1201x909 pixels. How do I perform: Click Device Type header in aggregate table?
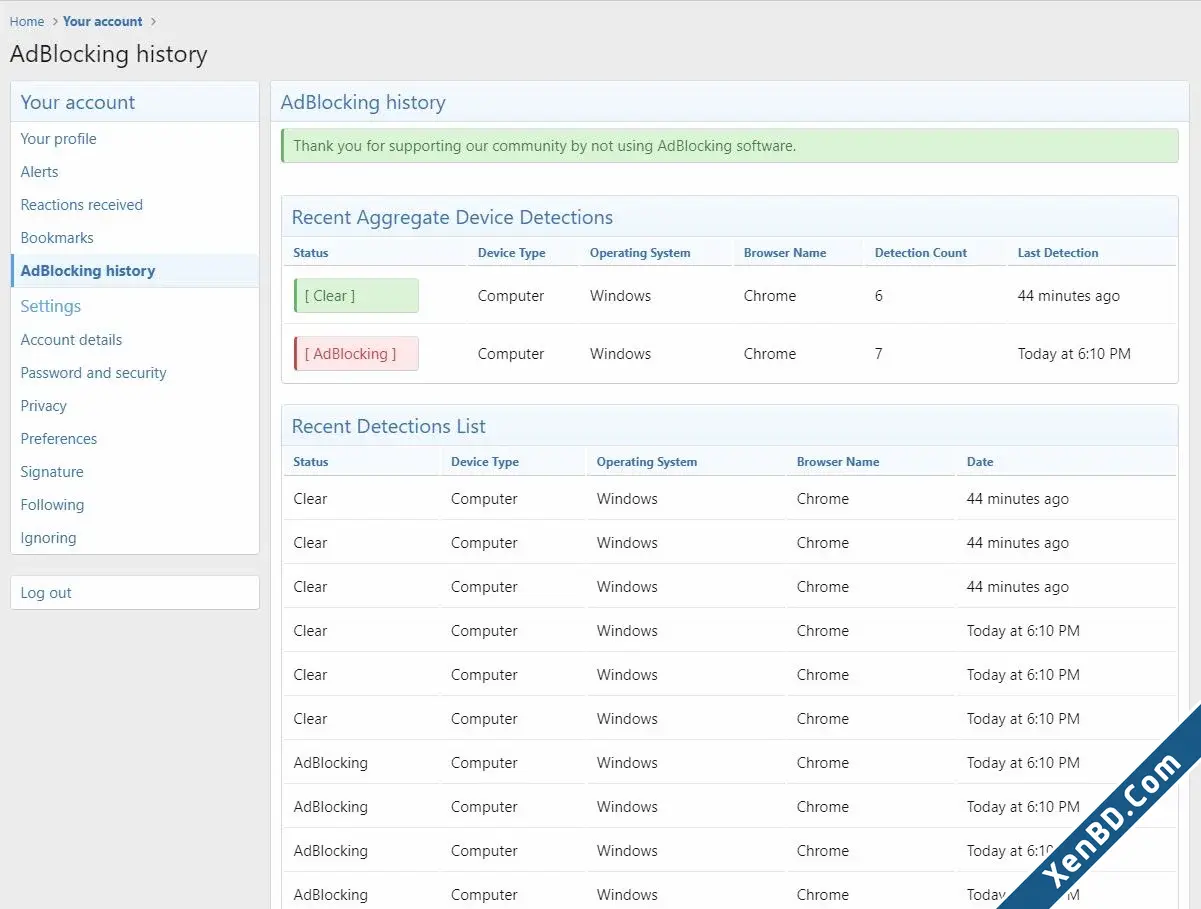point(512,253)
